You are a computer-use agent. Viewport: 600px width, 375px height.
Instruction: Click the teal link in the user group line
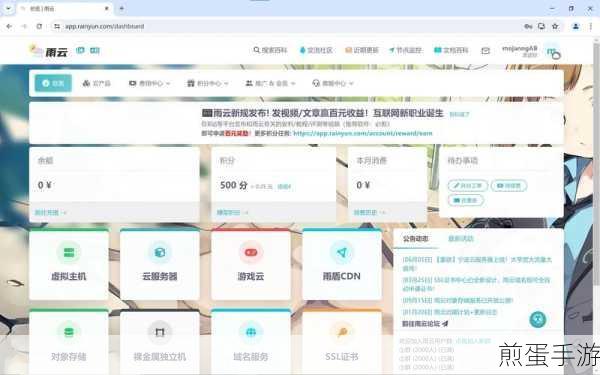[x=473, y=341]
